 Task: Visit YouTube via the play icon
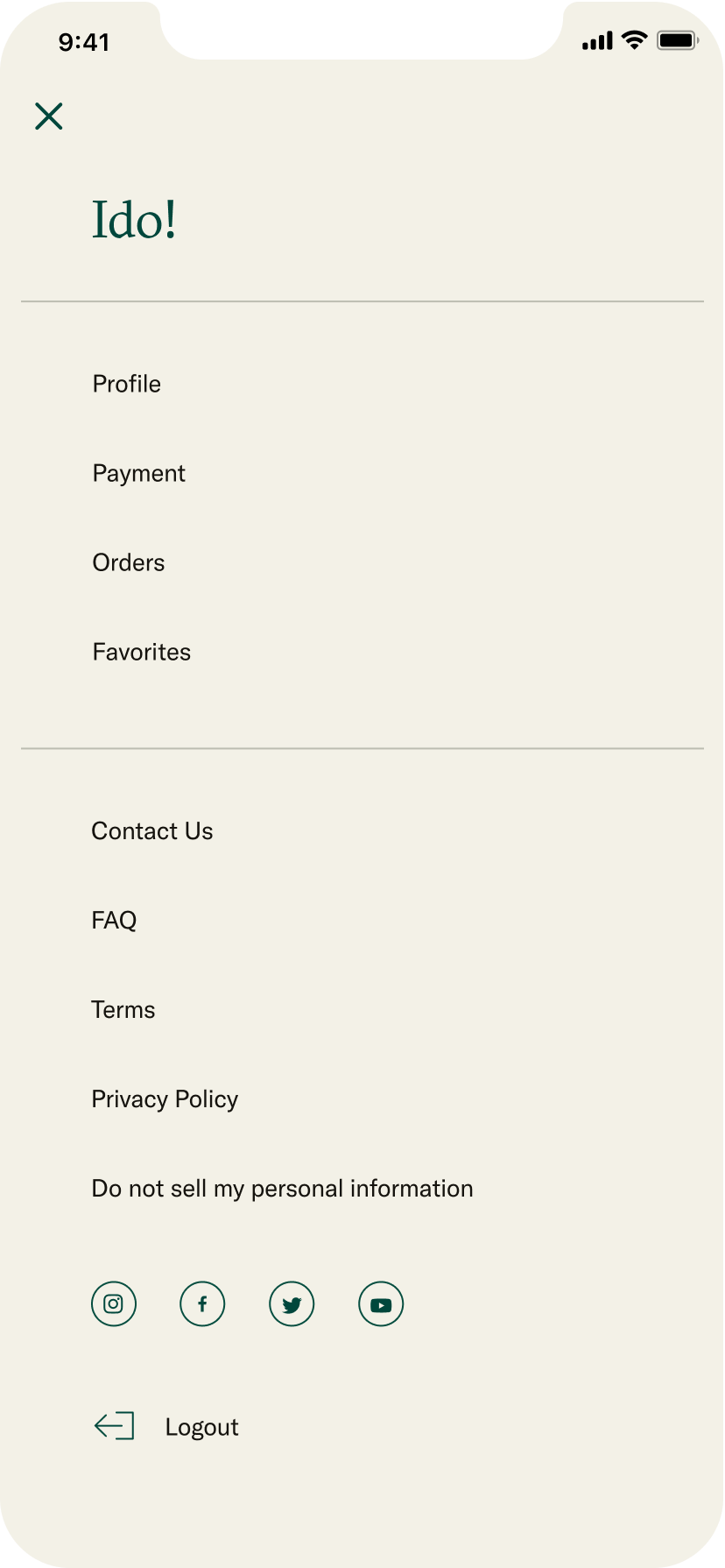coord(381,1304)
